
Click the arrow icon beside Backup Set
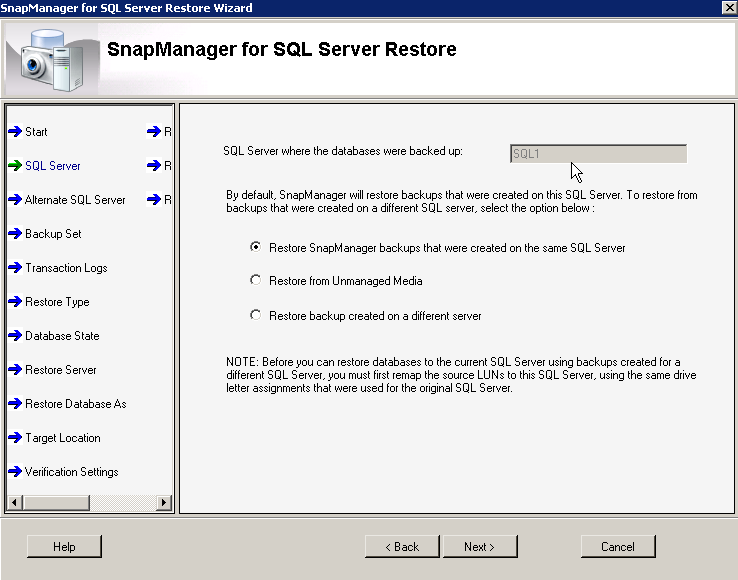pyautogui.click(x=14, y=234)
